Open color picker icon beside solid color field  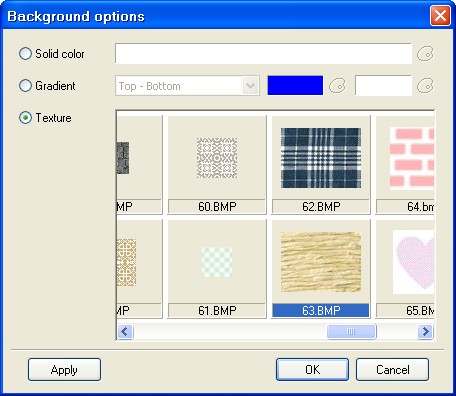coord(425,54)
